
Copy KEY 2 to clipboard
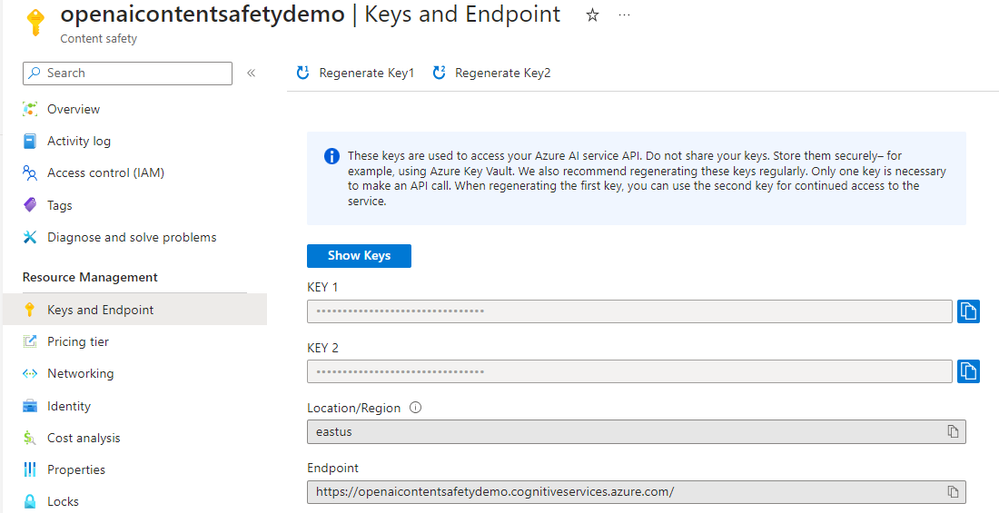tap(968, 371)
